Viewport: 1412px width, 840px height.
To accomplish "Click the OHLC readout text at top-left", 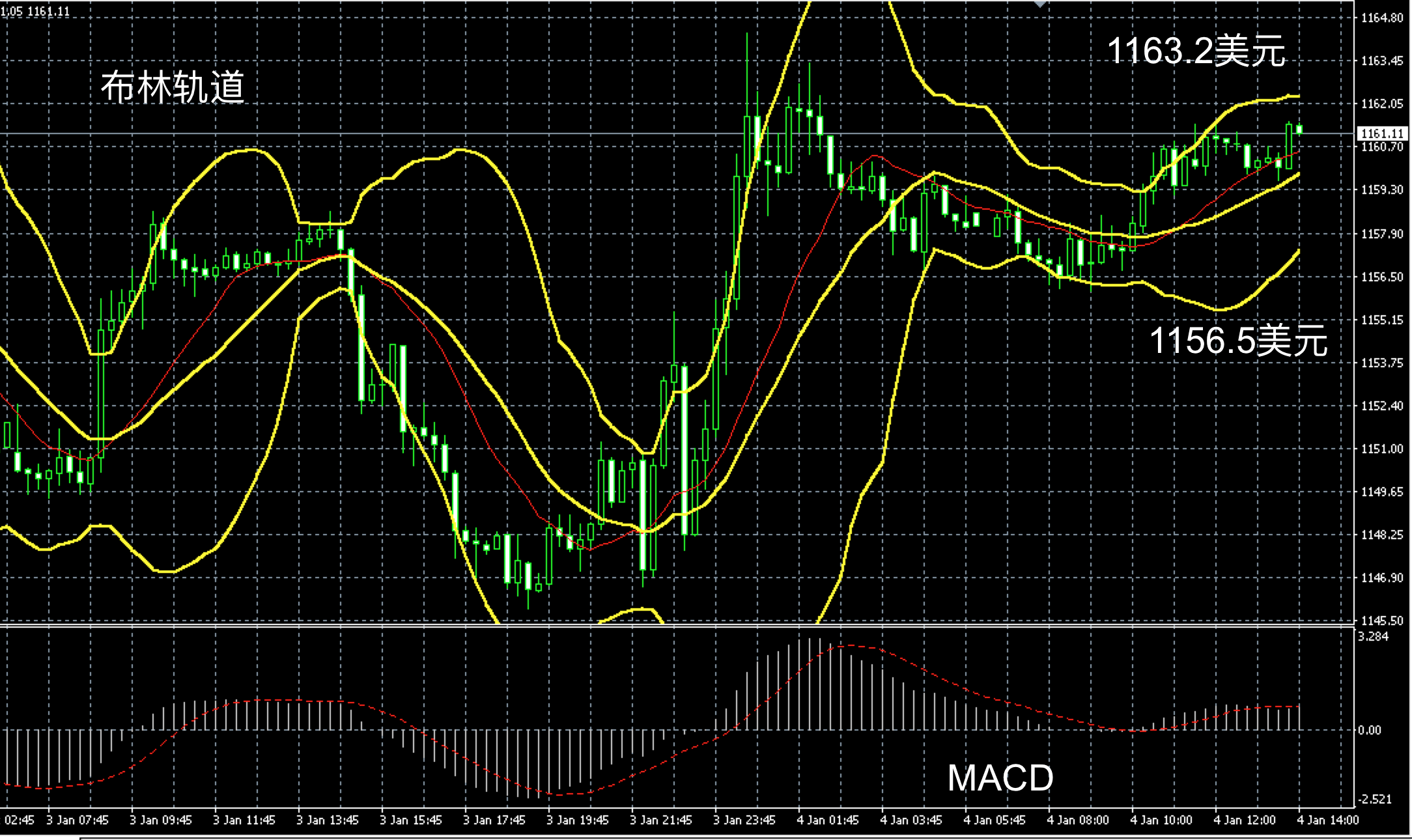I will click(x=36, y=11).
